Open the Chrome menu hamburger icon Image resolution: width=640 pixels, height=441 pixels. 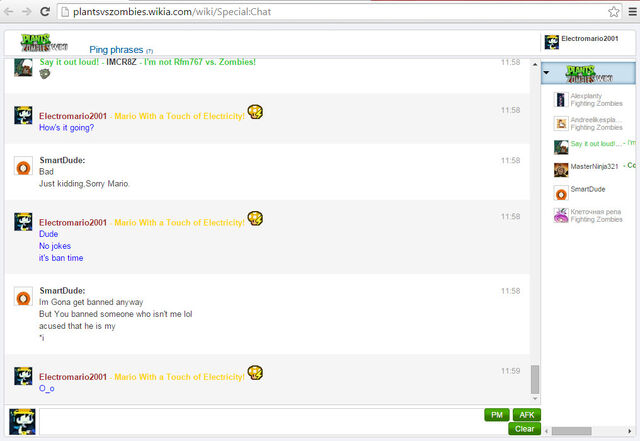coord(632,11)
